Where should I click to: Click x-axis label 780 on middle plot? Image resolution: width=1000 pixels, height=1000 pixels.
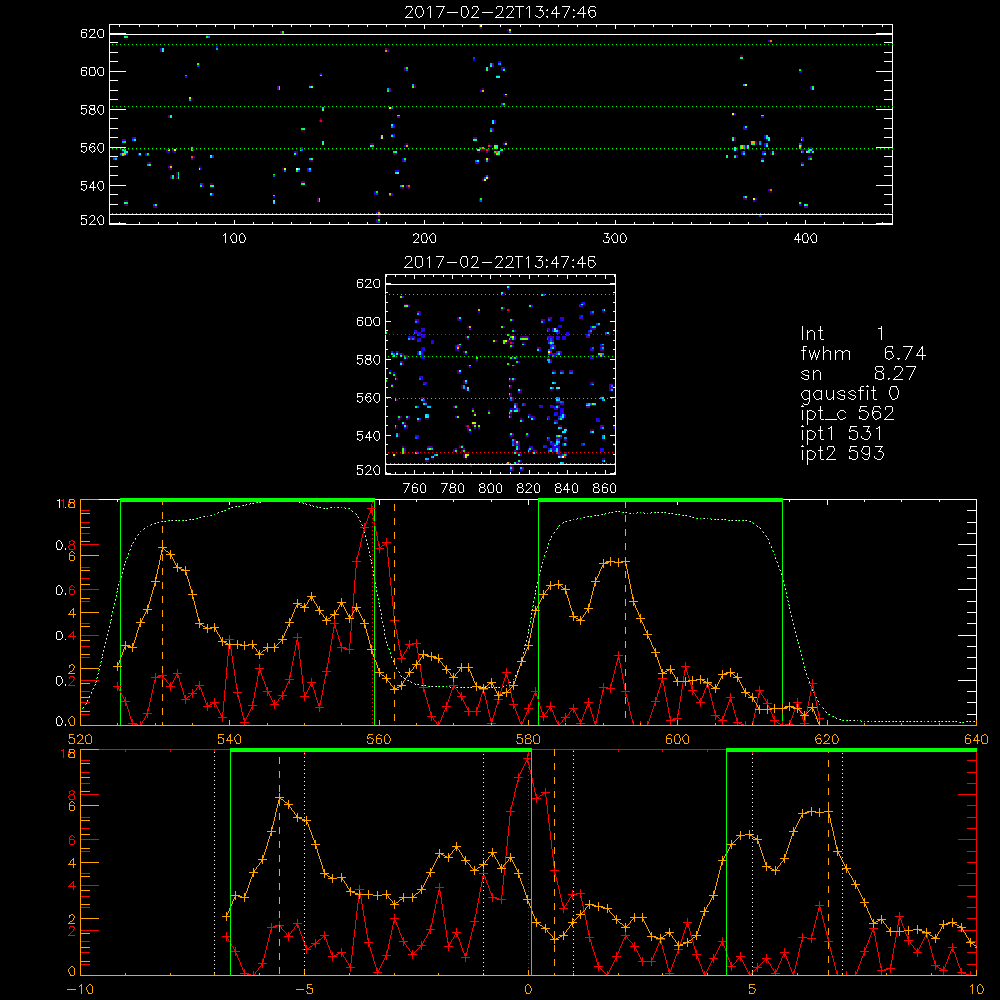pyautogui.click(x=453, y=489)
